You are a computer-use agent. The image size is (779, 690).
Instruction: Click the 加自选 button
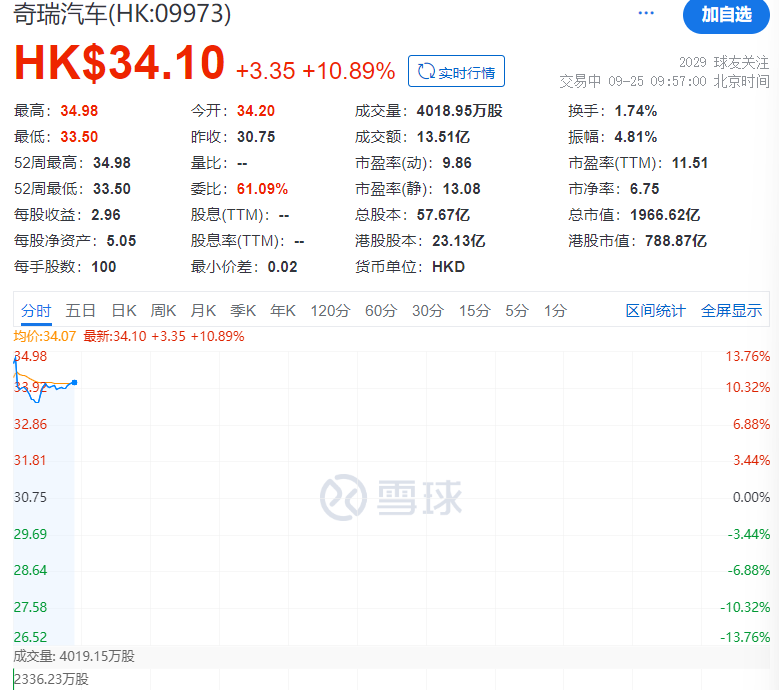click(727, 14)
